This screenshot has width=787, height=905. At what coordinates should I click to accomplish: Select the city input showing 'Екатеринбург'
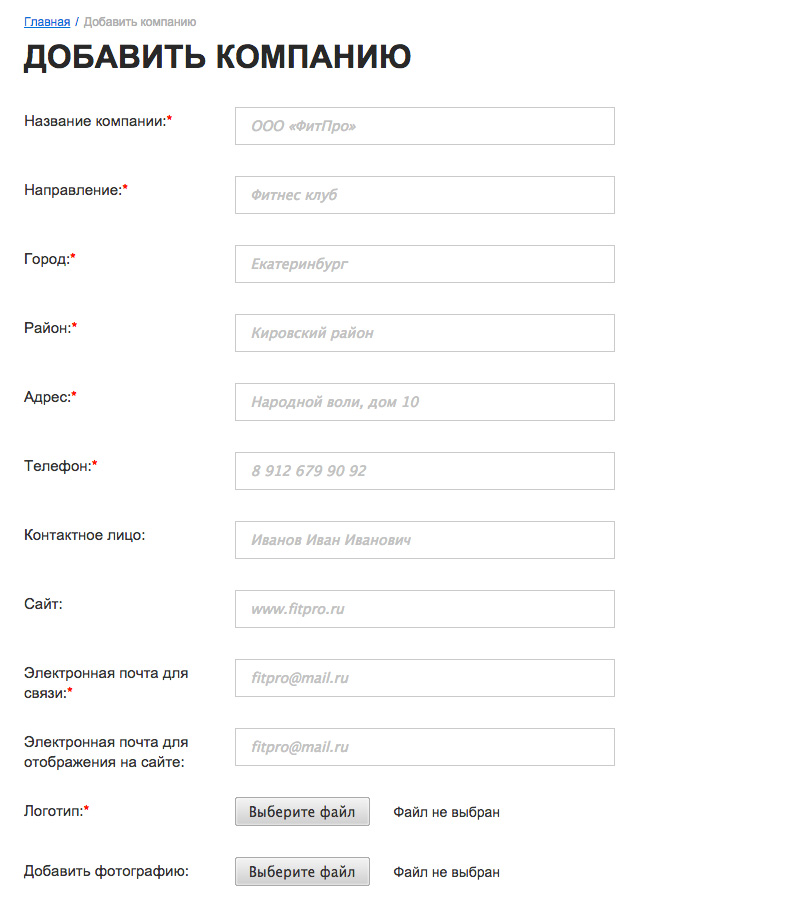(x=424, y=264)
